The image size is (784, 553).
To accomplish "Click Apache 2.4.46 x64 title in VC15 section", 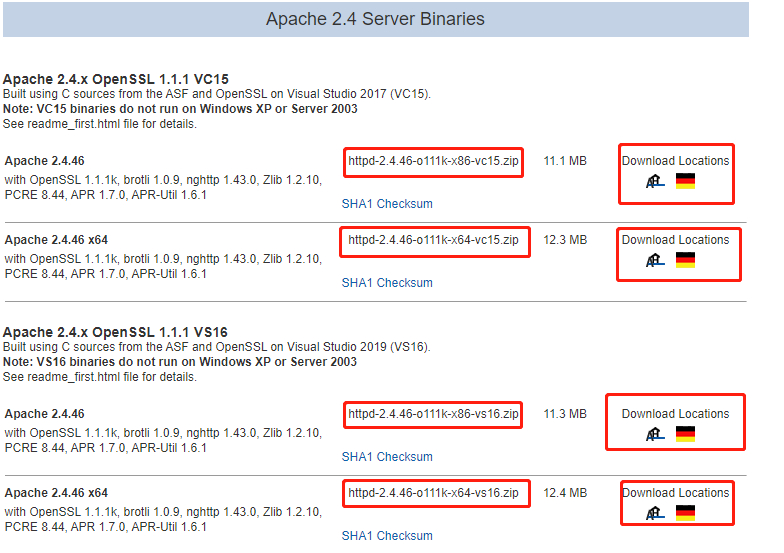I will tap(56, 240).
